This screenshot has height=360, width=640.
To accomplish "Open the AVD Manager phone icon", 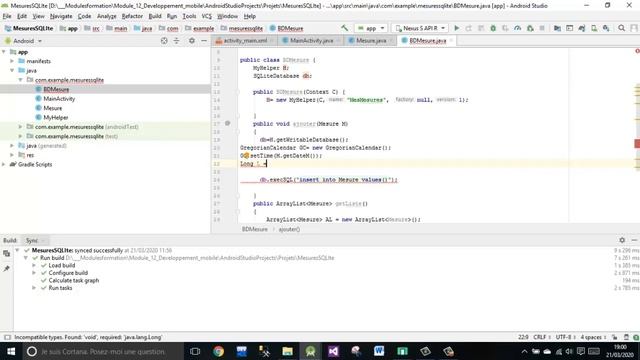I will pyautogui.click(x=594, y=28).
